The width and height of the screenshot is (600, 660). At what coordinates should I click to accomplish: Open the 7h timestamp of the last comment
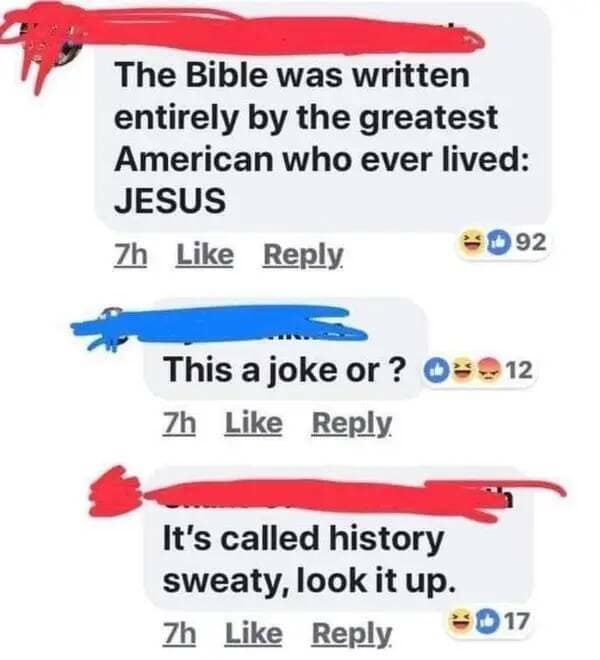click(179, 633)
